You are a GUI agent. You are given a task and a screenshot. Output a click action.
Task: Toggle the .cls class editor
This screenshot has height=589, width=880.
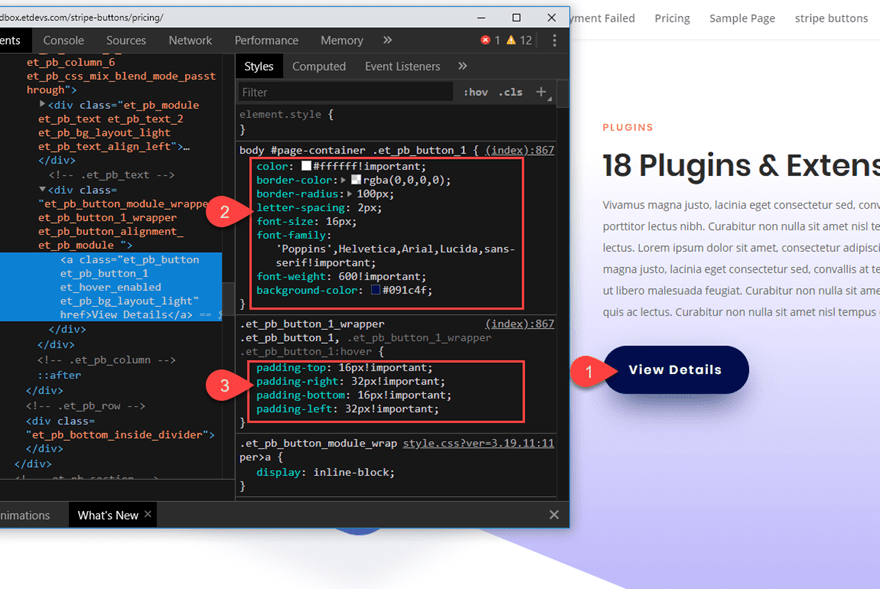point(510,92)
